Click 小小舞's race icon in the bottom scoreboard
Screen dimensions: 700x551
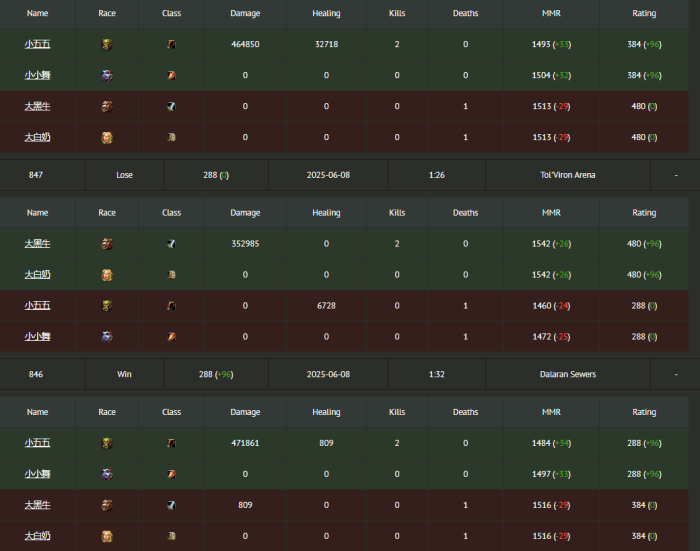tap(107, 474)
